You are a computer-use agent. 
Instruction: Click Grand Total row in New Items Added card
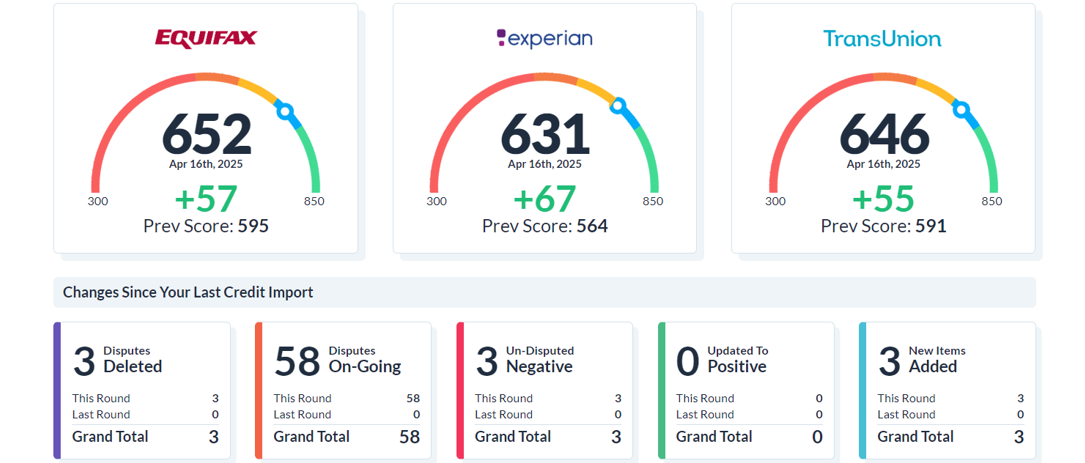point(951,437)
